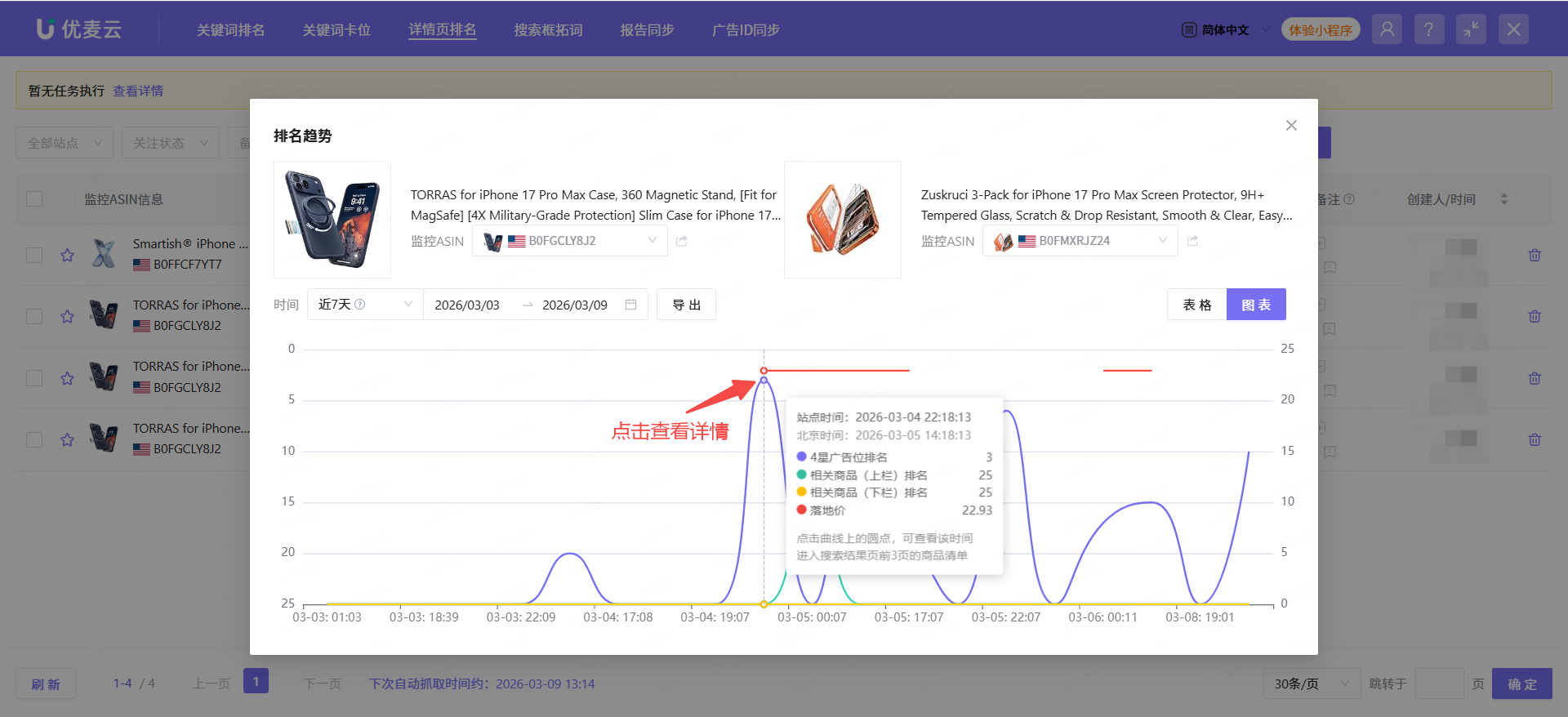Switch to the 报告同步 tab

(647, 29)
